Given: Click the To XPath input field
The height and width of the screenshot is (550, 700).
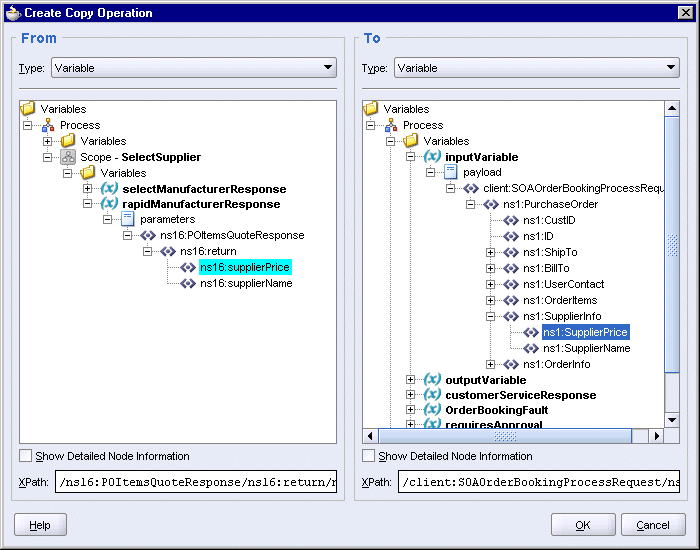Looking at the screenshot, I should (539, 482).
